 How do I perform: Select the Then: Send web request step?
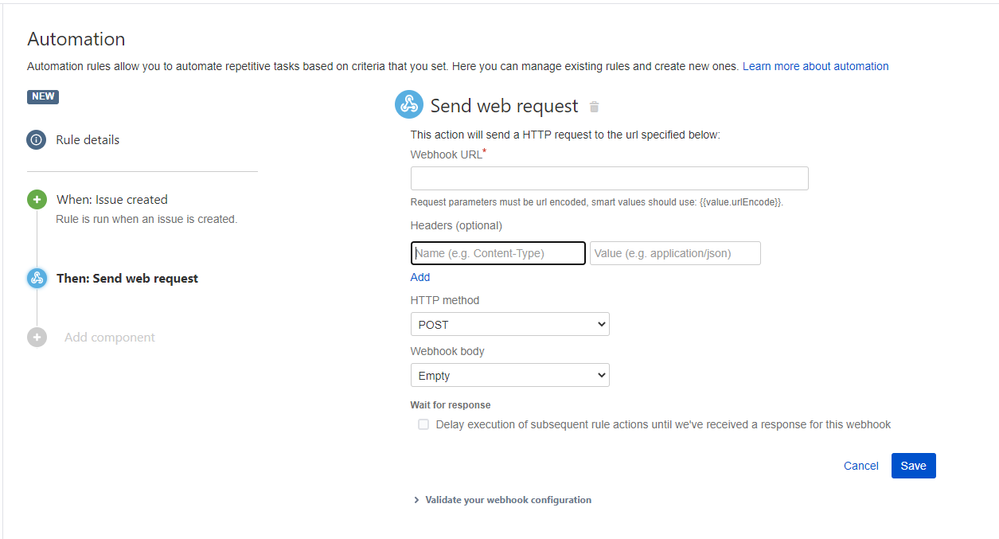[x=127, y=279]
